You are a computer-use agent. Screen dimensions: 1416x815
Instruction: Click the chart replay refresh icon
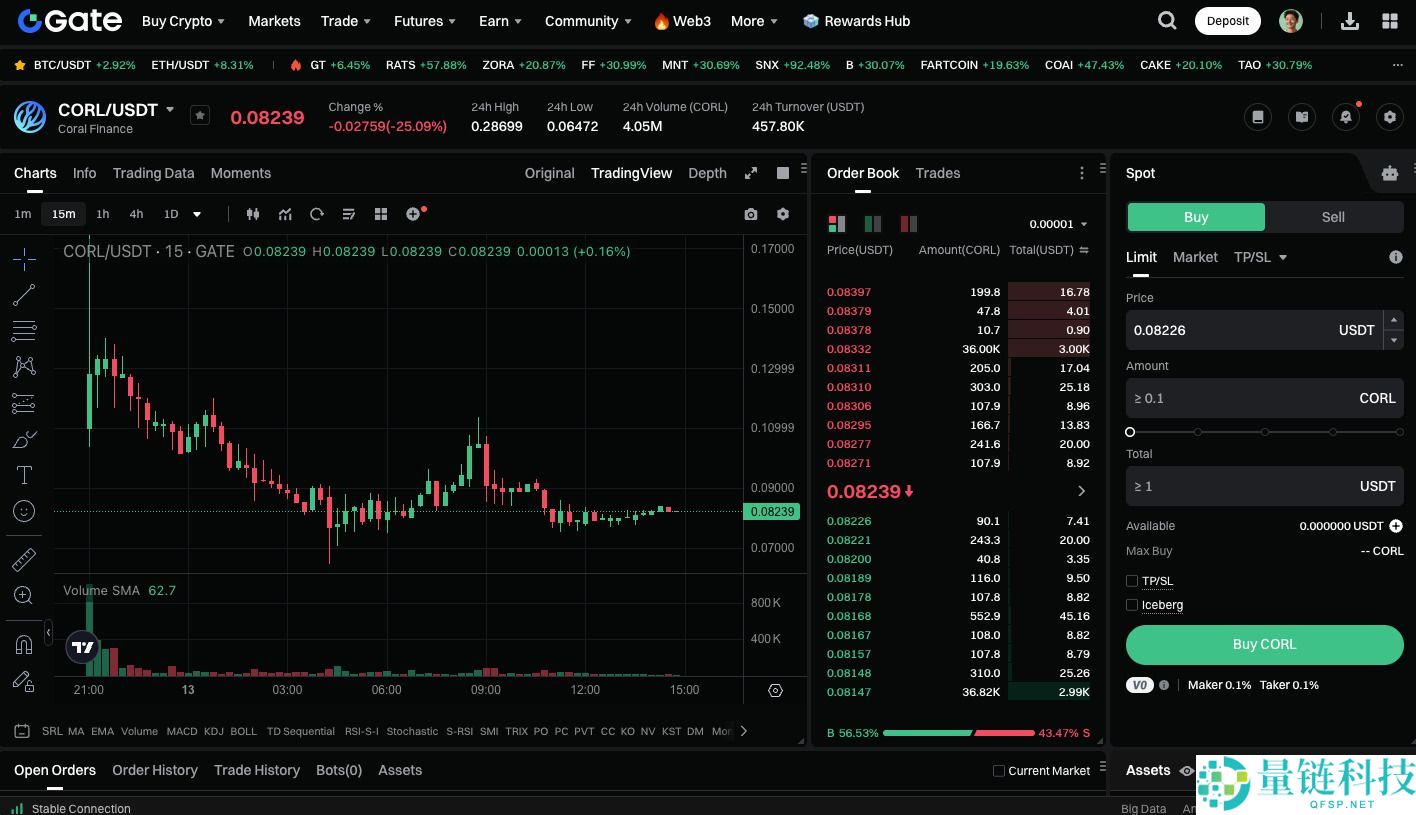tap(317, 214)
